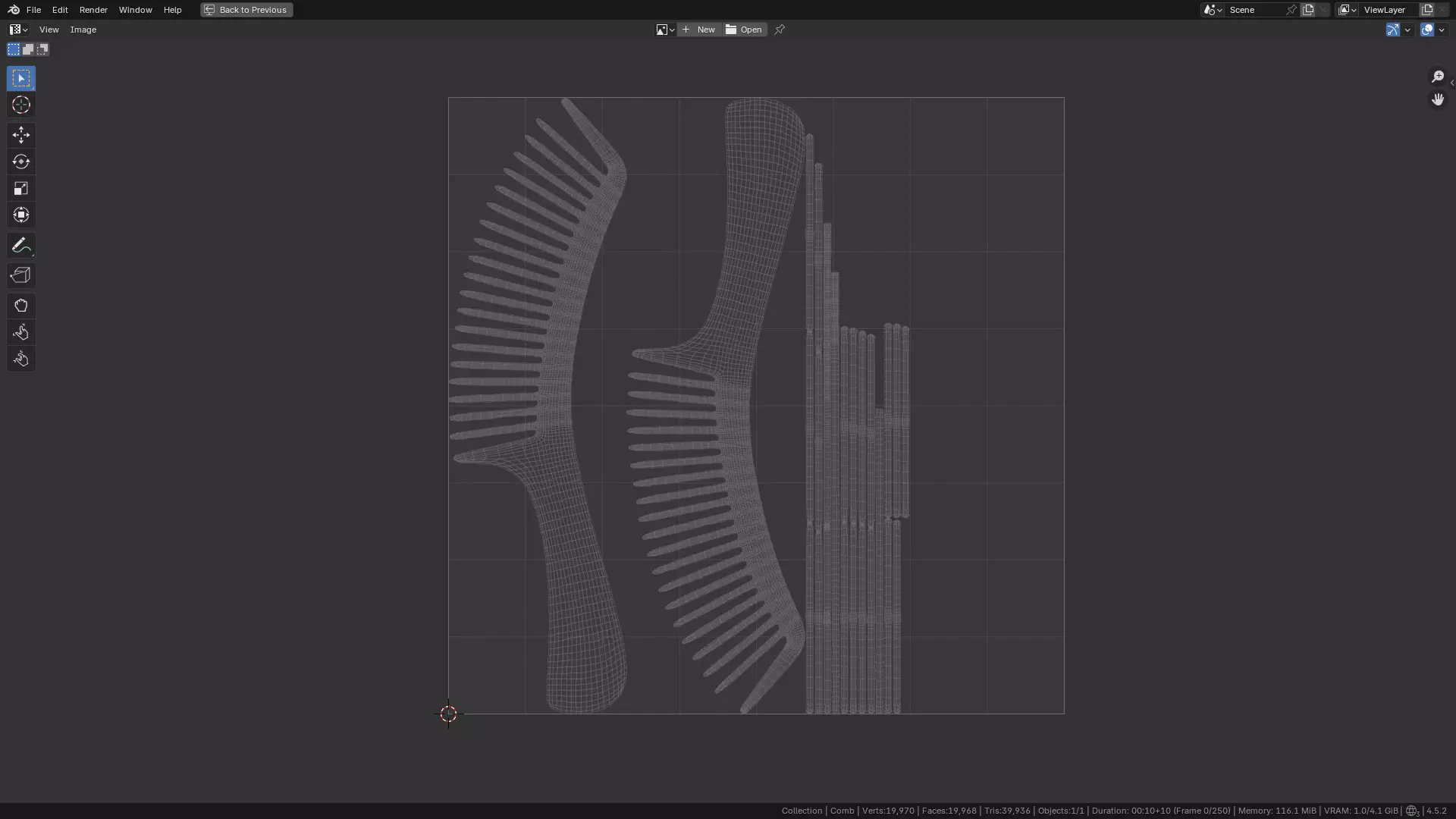Set selection mode to Extend
Viewport: 1456px width, 819px height.
click(x=28, y=49)
